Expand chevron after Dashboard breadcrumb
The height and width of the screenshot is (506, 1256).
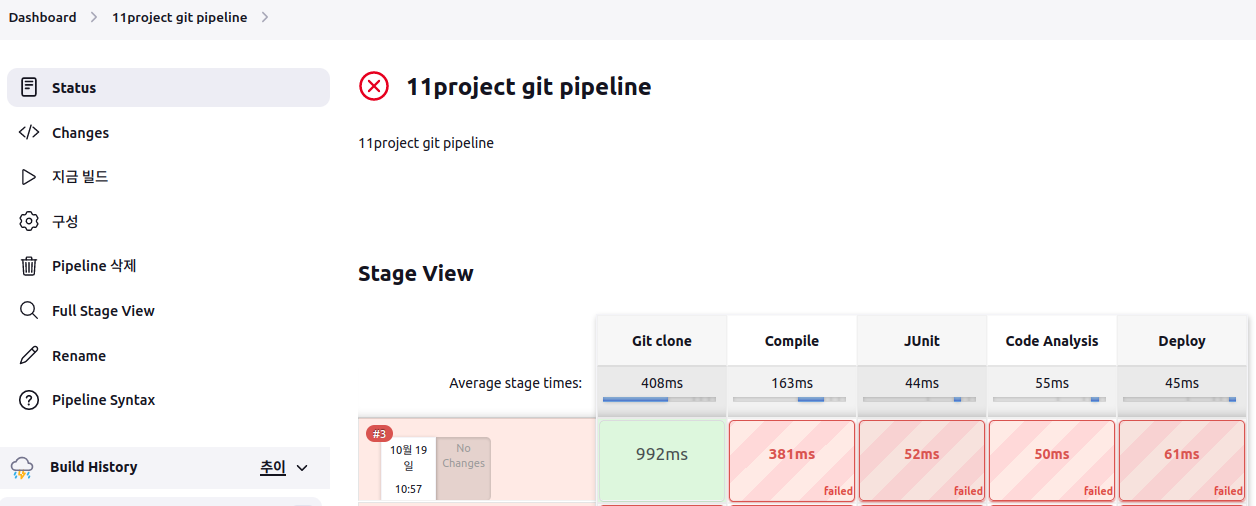[94, 17]
